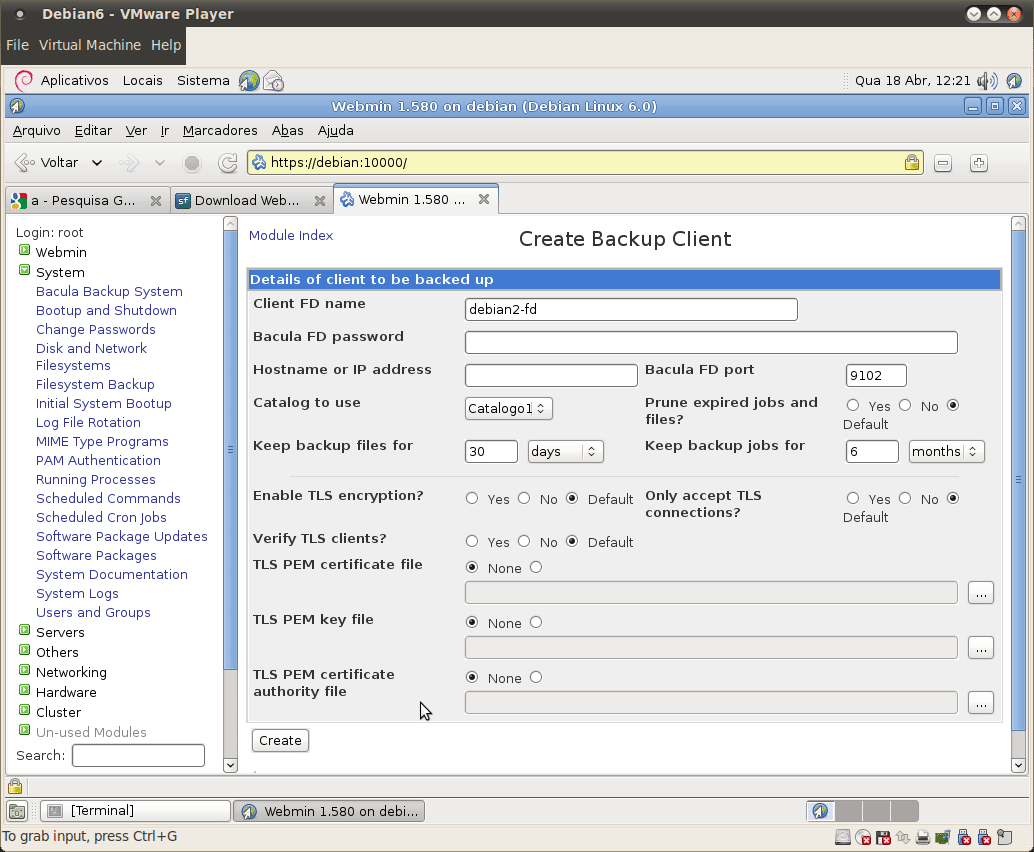Launch web browser from top panel globe icon
The image size is (1034, 852).
coord(249,80)
